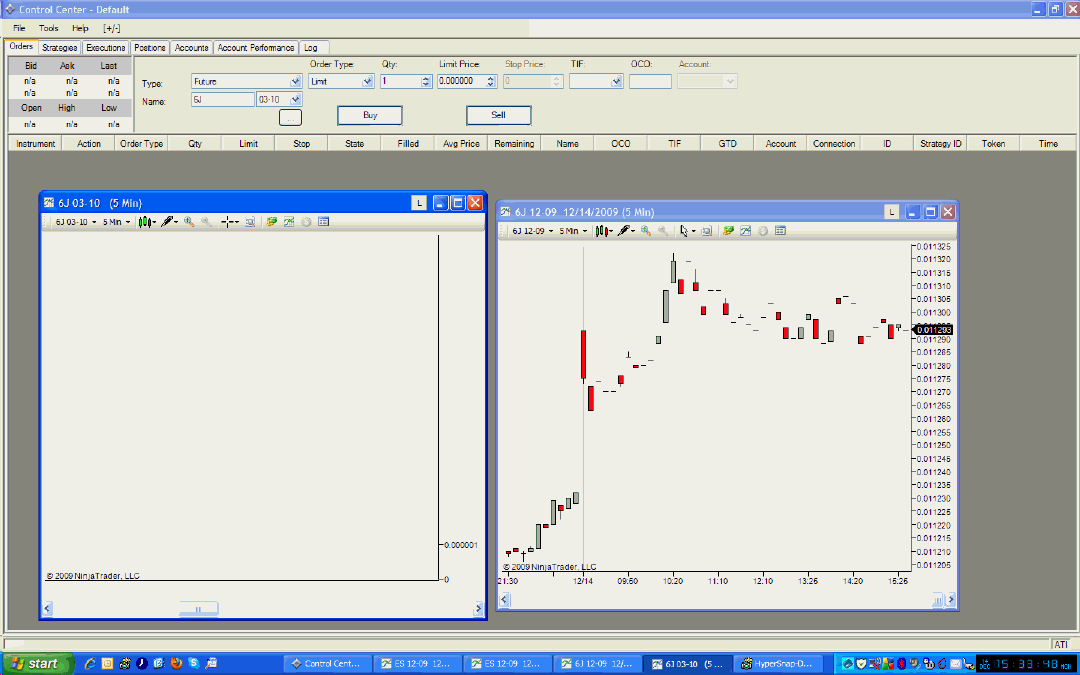This screenshot has height=675, width=1080.
Task: Click the Buy button
Action: point(370,115)
